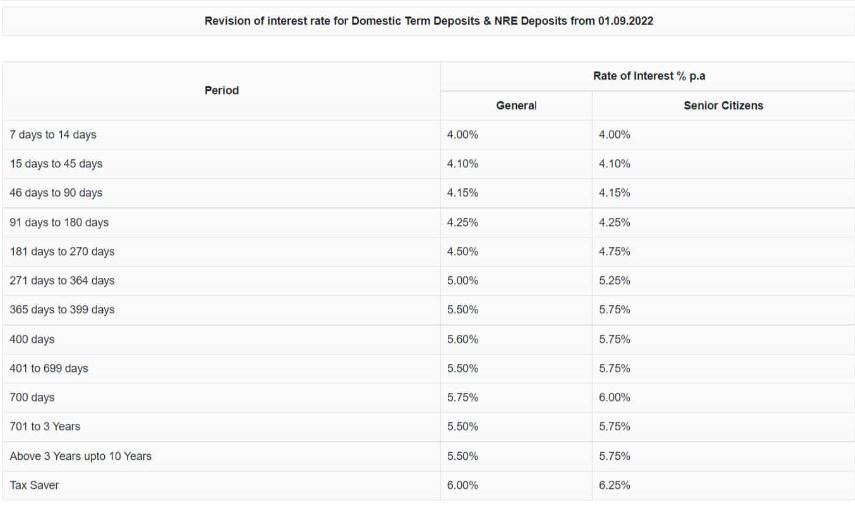Image resolution: width=855 pixels, height=505 pixels.
Task: Select the Senior Citizens column header
Action: pos(723,105)
